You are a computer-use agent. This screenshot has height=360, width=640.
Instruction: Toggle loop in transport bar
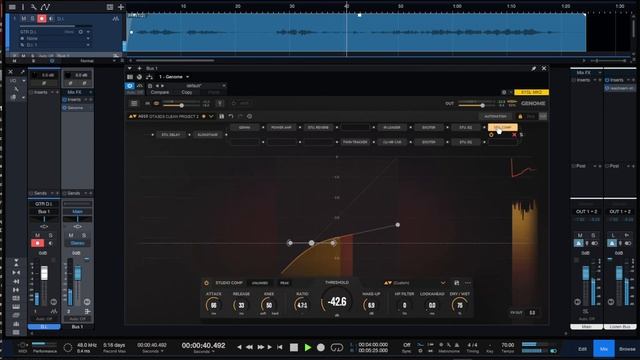[337, 347]
